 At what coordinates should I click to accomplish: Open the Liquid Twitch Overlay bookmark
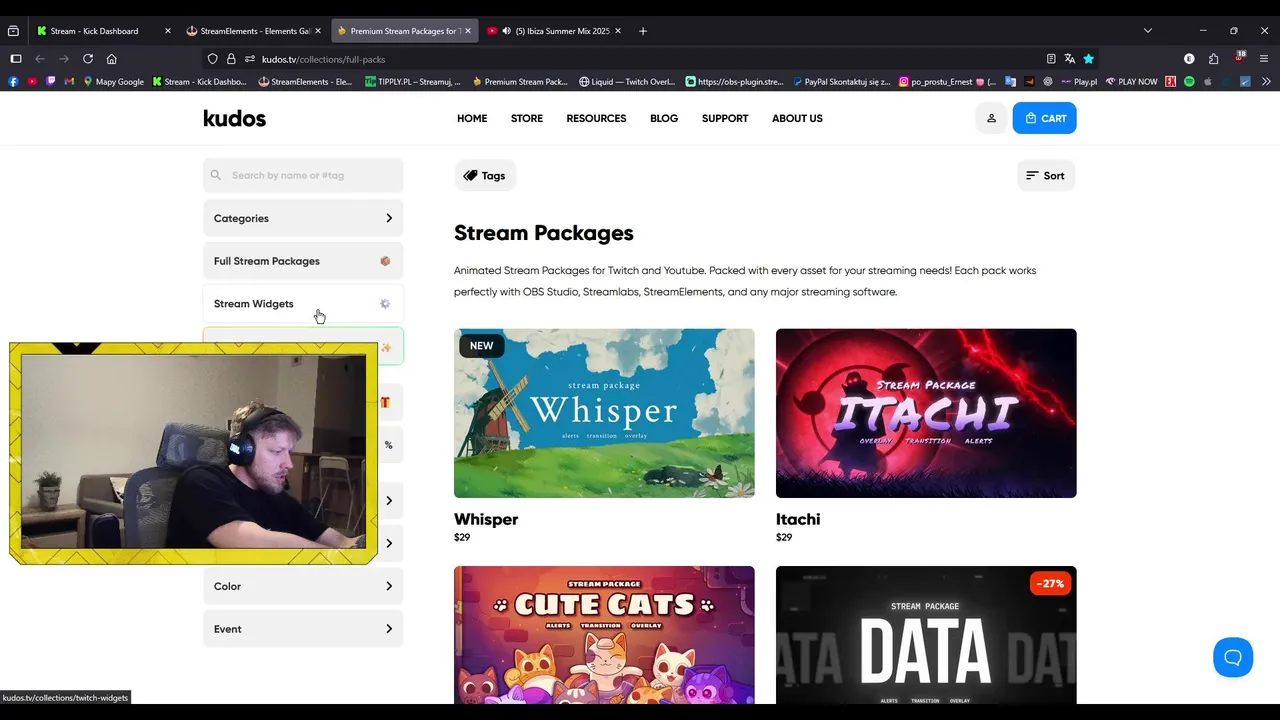(628, 82)
